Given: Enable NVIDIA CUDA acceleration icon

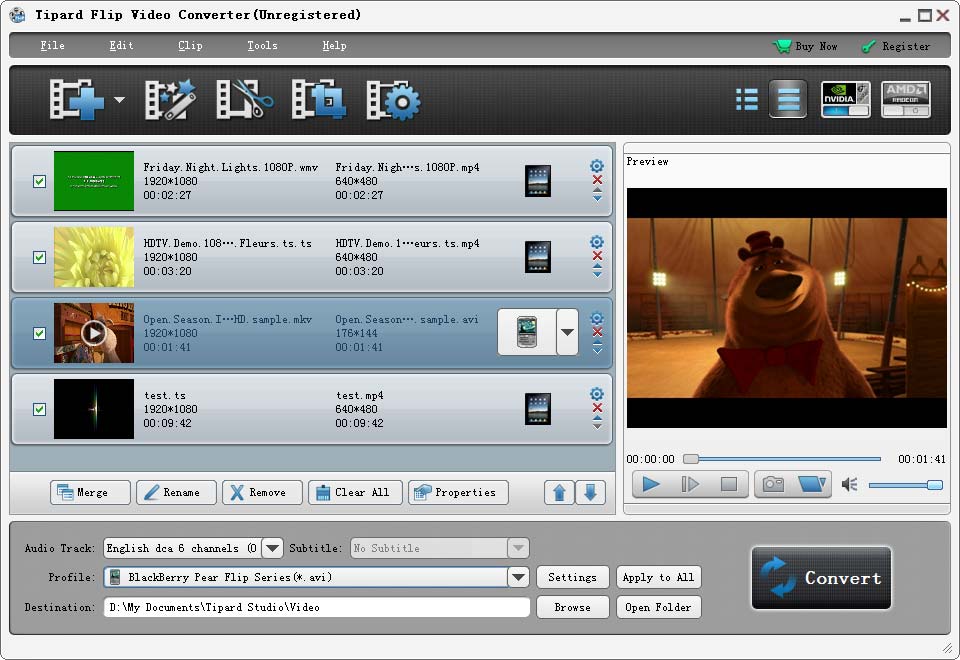Looking at the screenshot, I should coord(845,99).
